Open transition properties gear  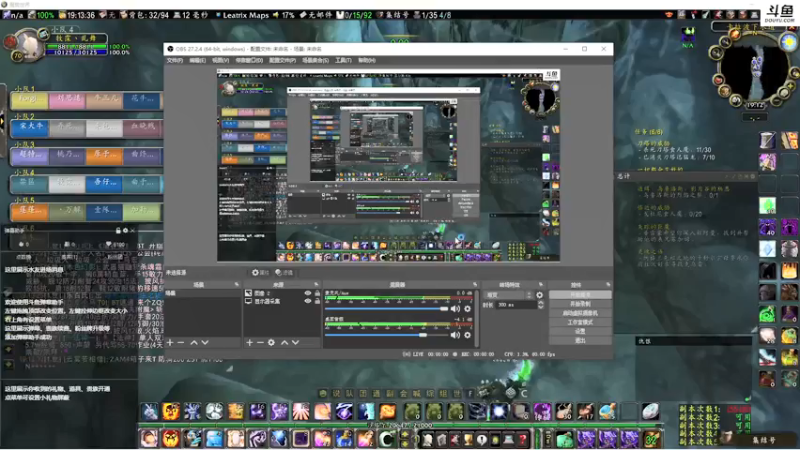(540, 295)
